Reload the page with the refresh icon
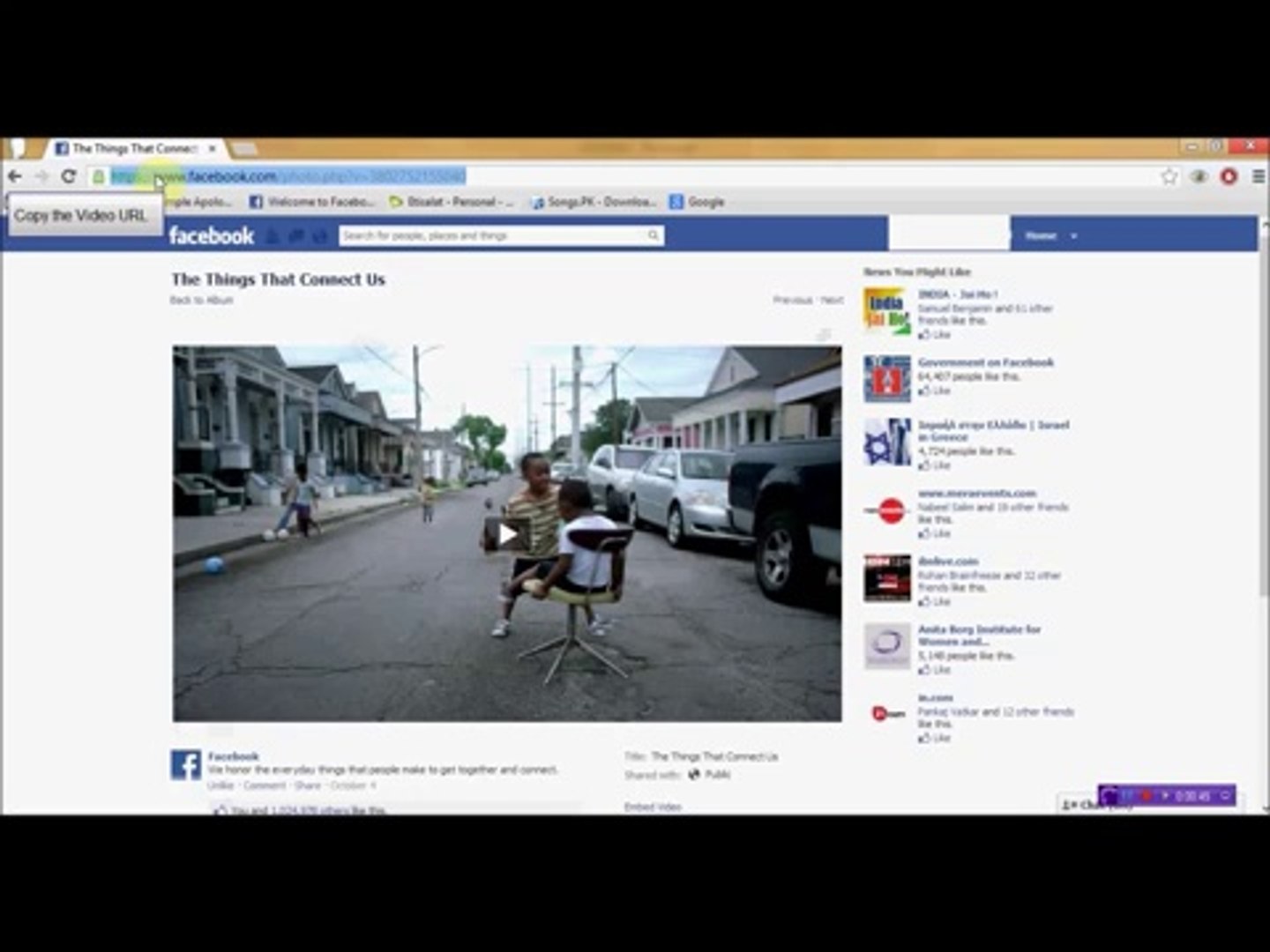The image size is (1270, 952). [x=69, y=176]
